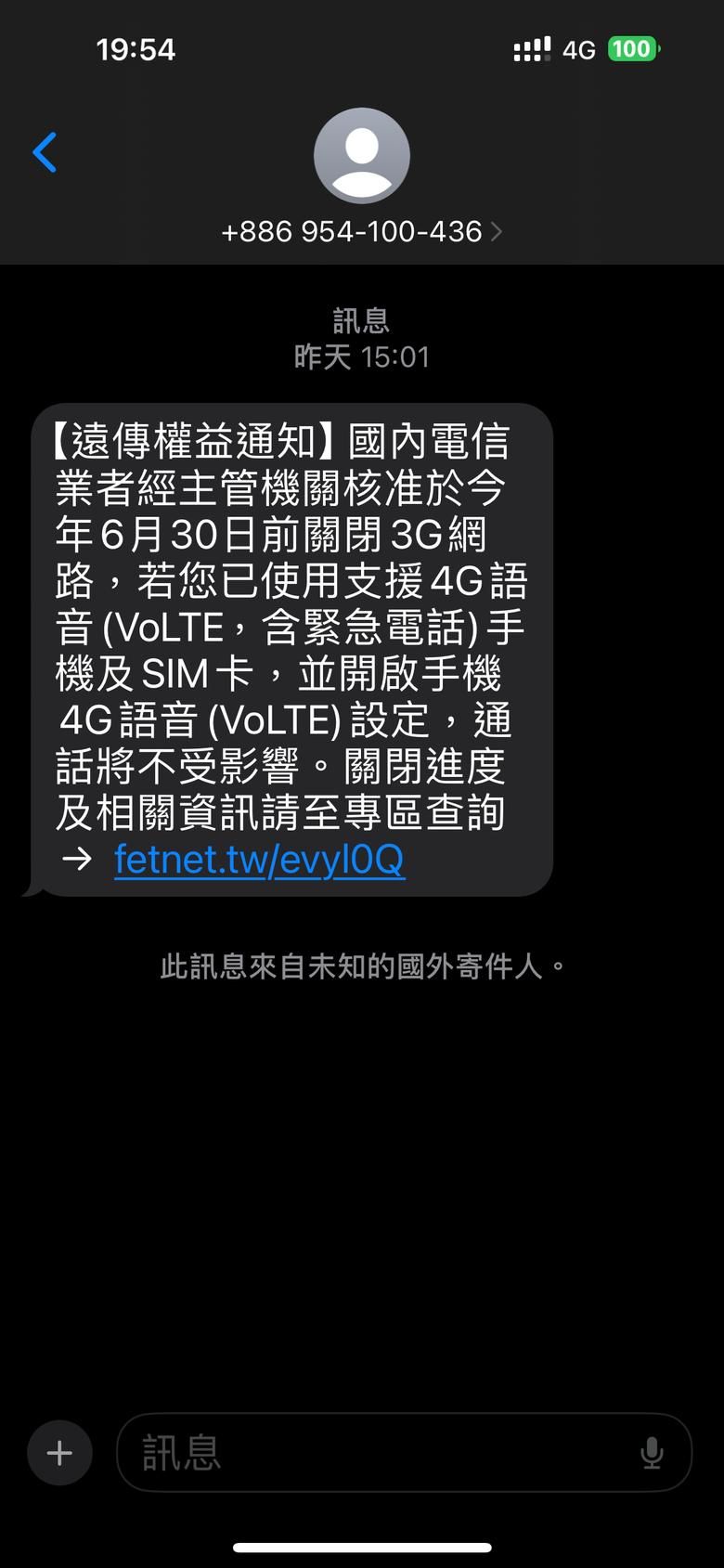
Task: Open the fetnet.tw/evyl0Q link
Action: point(259,860)
